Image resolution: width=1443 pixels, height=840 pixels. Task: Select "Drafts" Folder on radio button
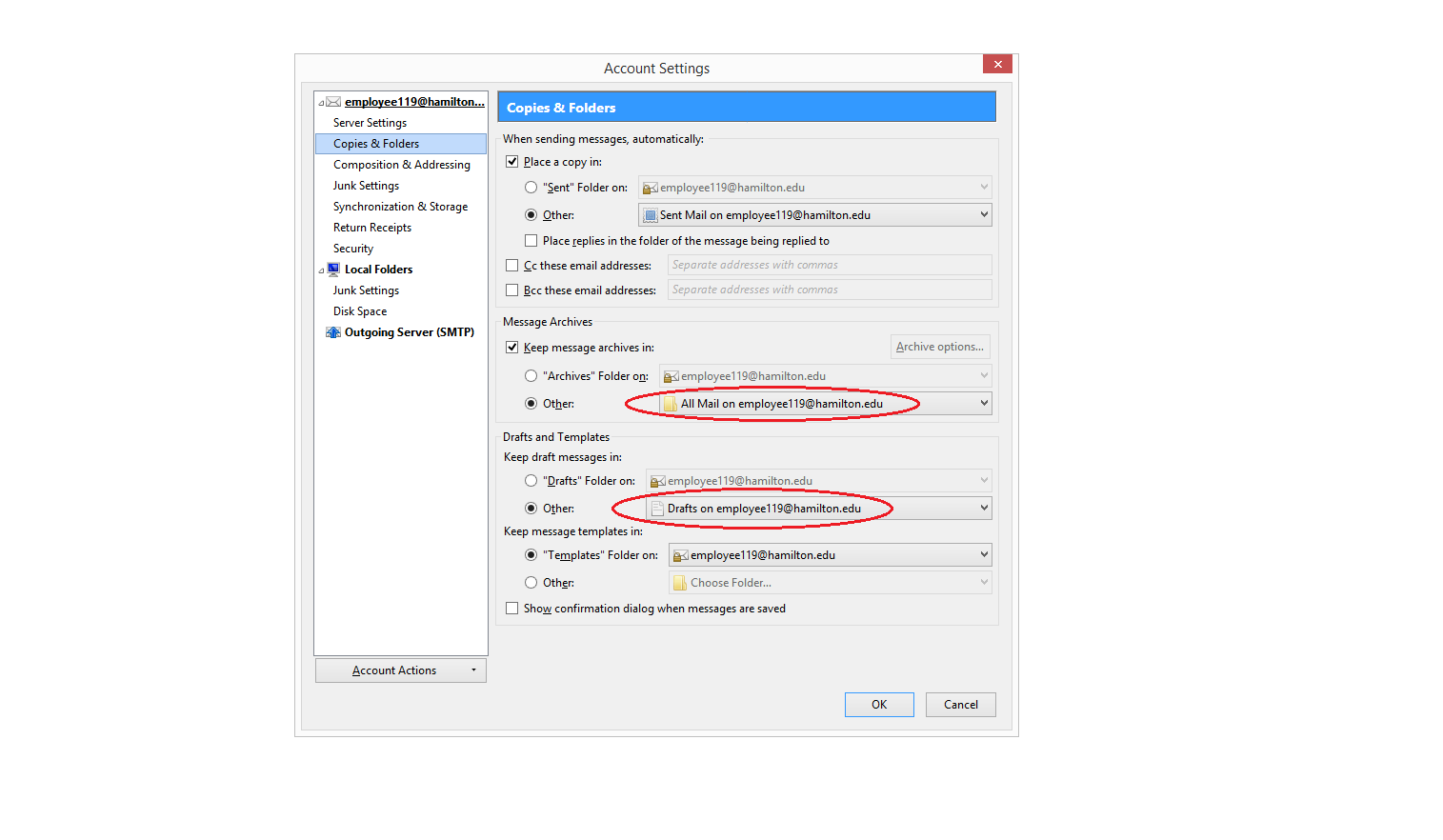531,481
